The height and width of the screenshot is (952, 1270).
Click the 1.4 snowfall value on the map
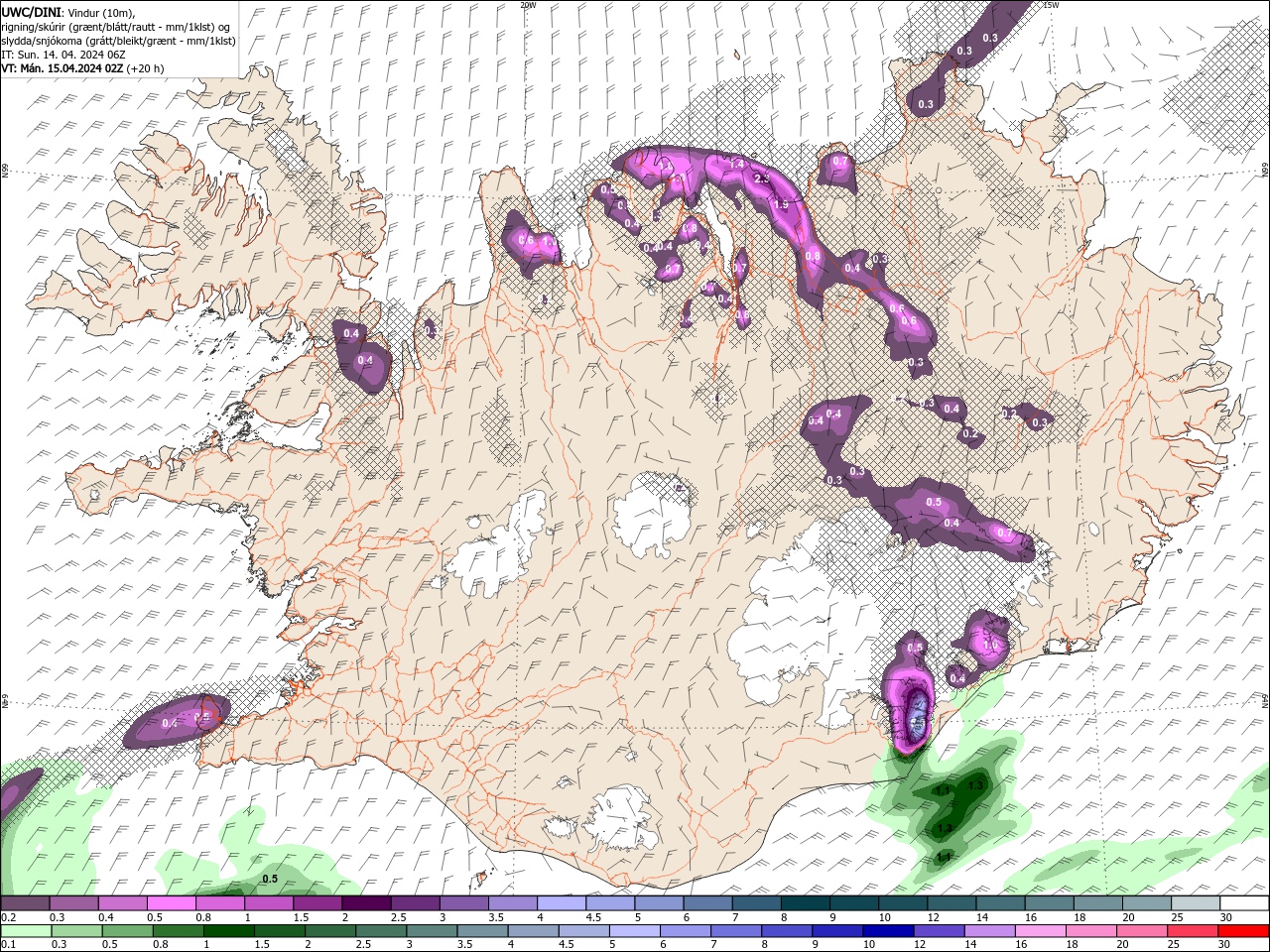click(736, 164)
